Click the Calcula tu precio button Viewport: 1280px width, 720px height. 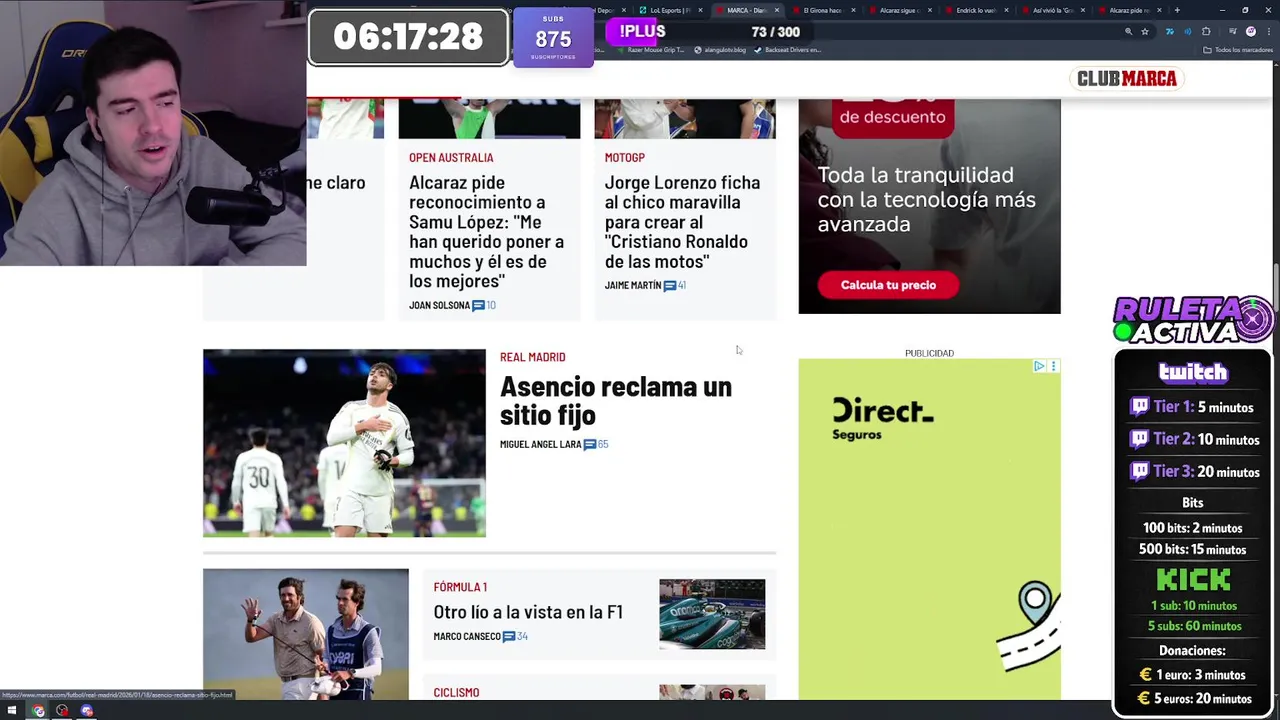pos(888,285)
